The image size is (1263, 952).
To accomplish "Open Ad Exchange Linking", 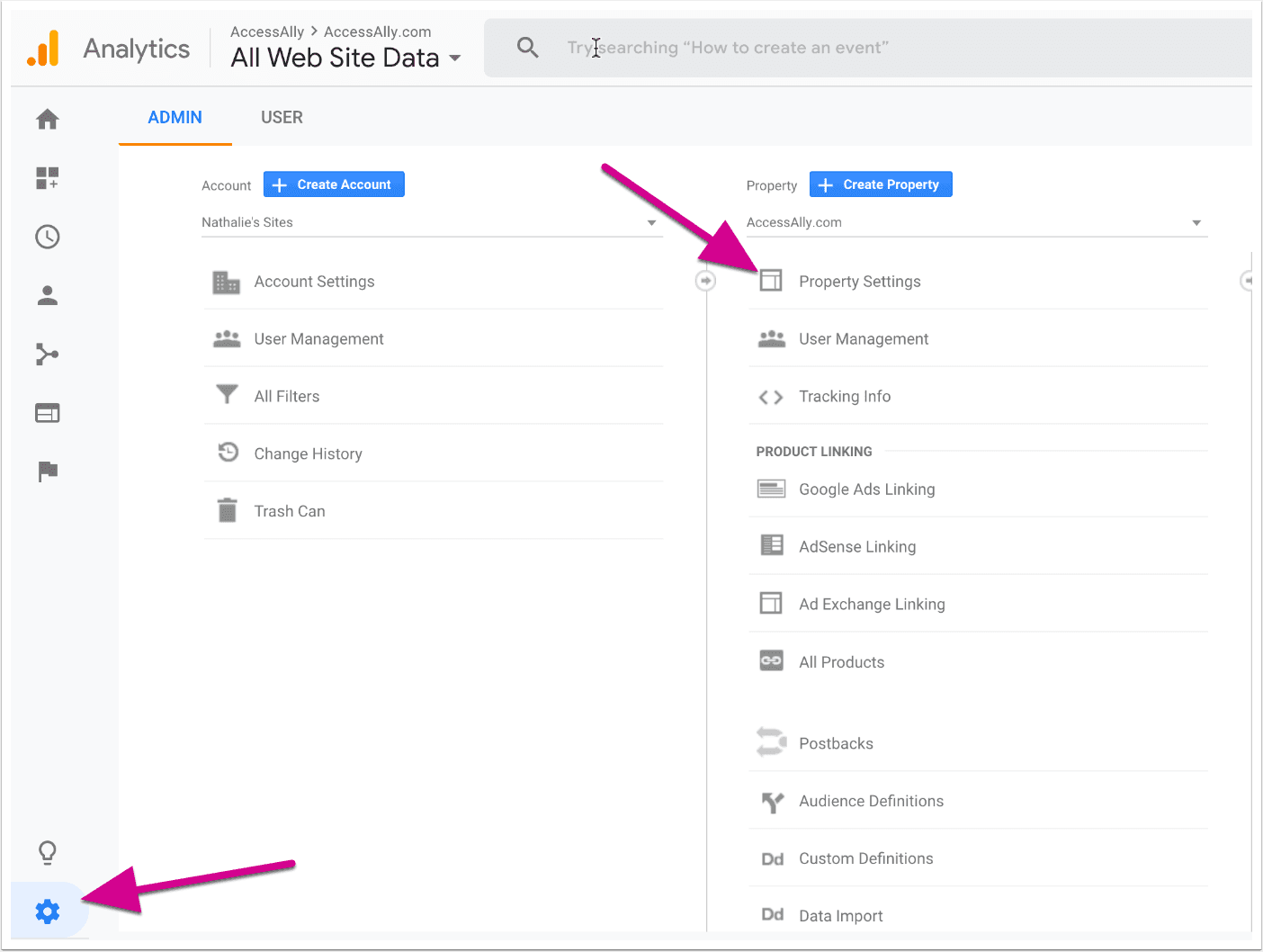I will (x=872, y=605).
